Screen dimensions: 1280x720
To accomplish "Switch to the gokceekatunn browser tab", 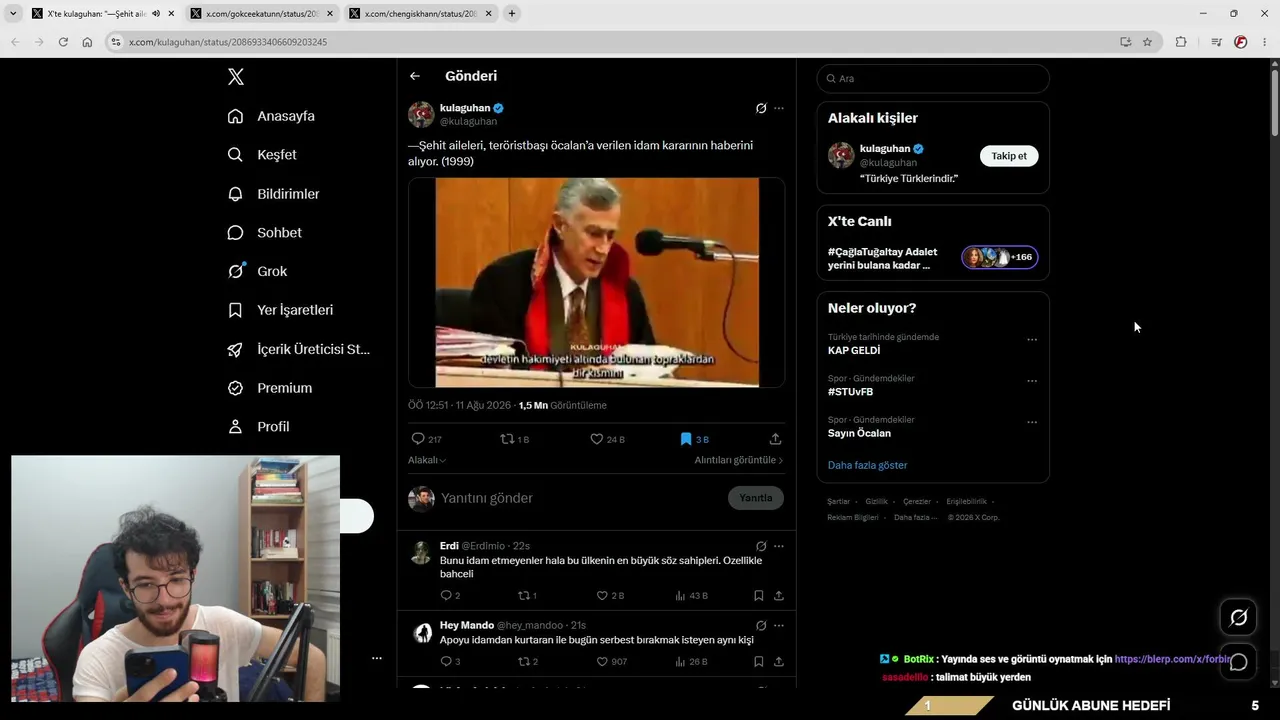I will 261,14.
